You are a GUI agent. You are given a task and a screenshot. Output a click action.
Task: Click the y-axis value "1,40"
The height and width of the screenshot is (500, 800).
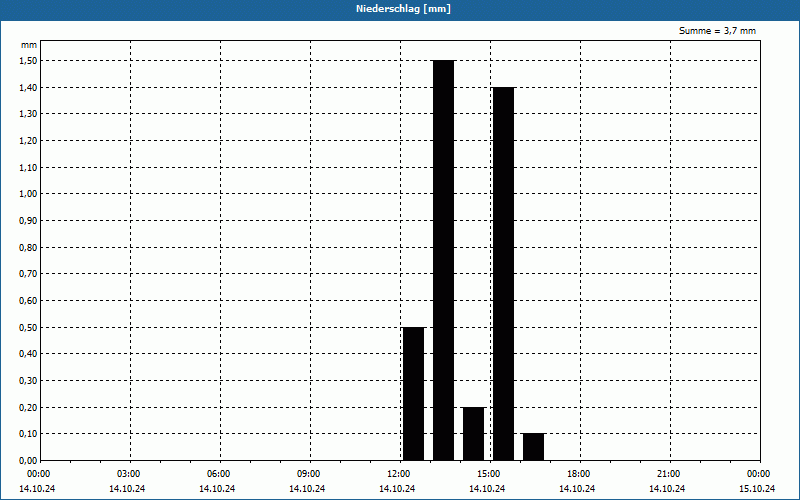29,87
